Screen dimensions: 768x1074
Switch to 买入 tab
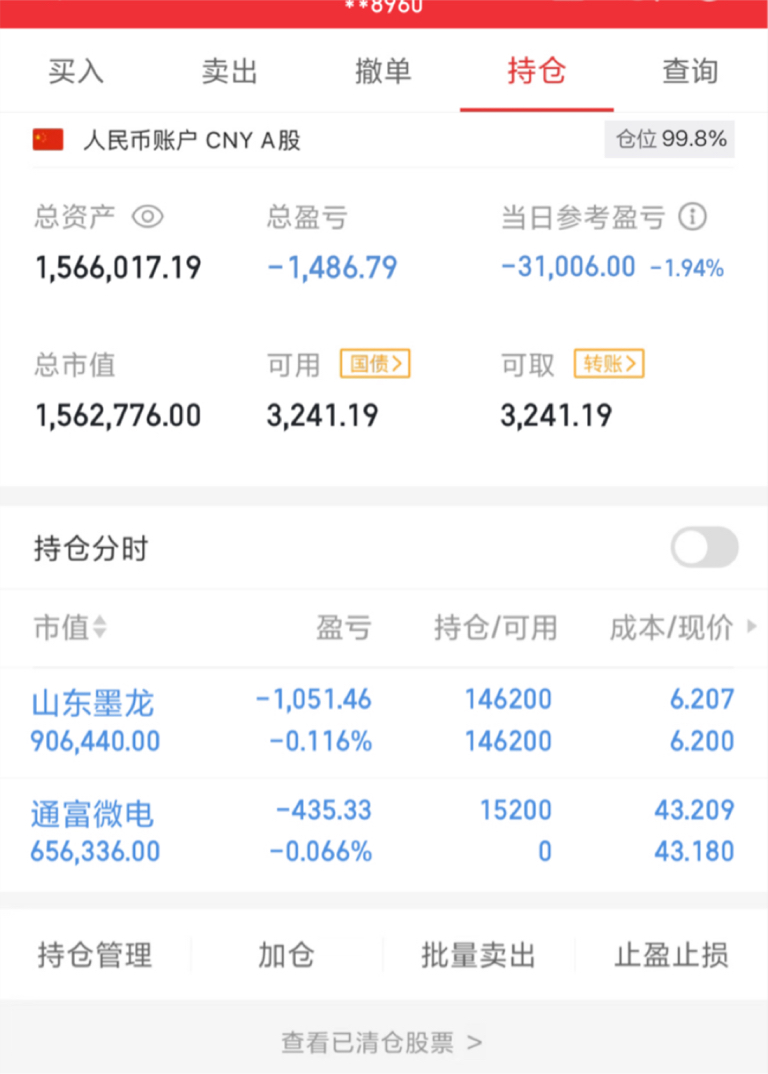[76, 72]
